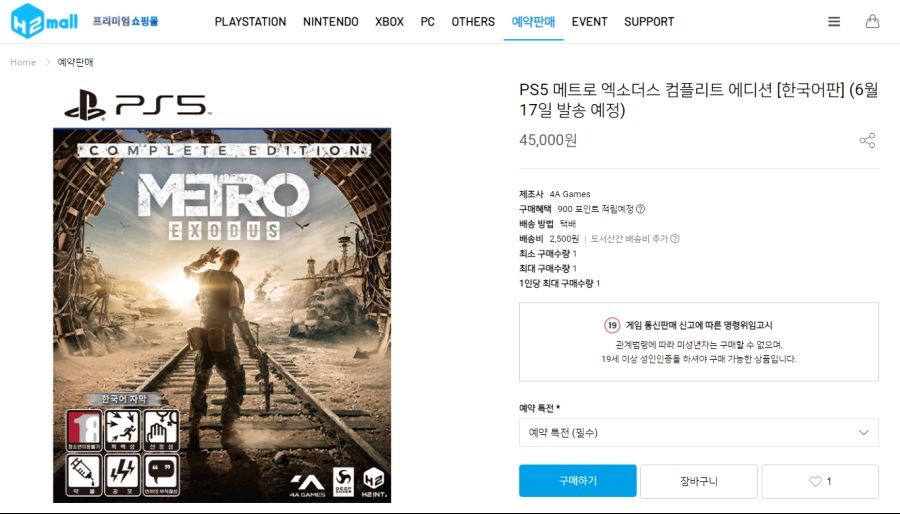Viewport: 900px width, 514px height.
Task: Click the 구매하기 buy button
Action: coord(577,481)
